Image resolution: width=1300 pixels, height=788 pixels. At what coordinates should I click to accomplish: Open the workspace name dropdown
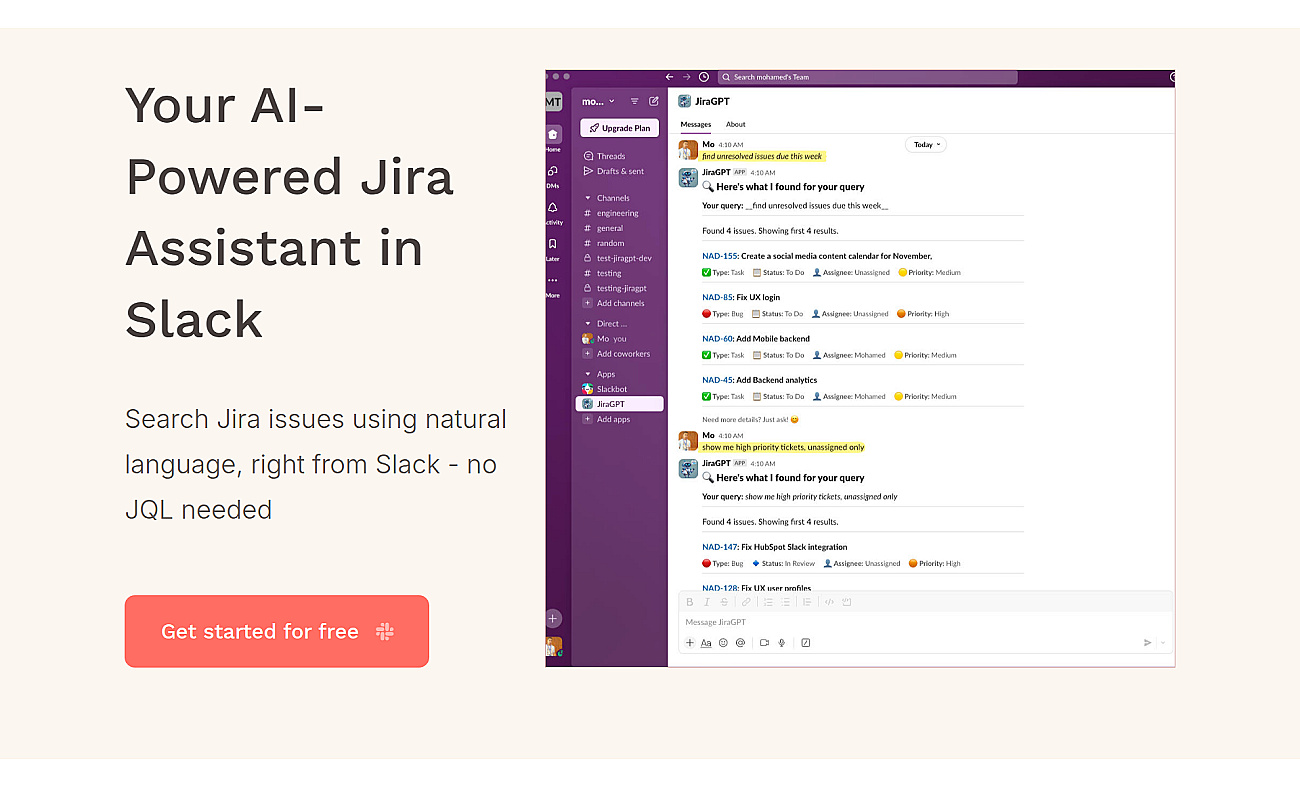pos(598,101)
